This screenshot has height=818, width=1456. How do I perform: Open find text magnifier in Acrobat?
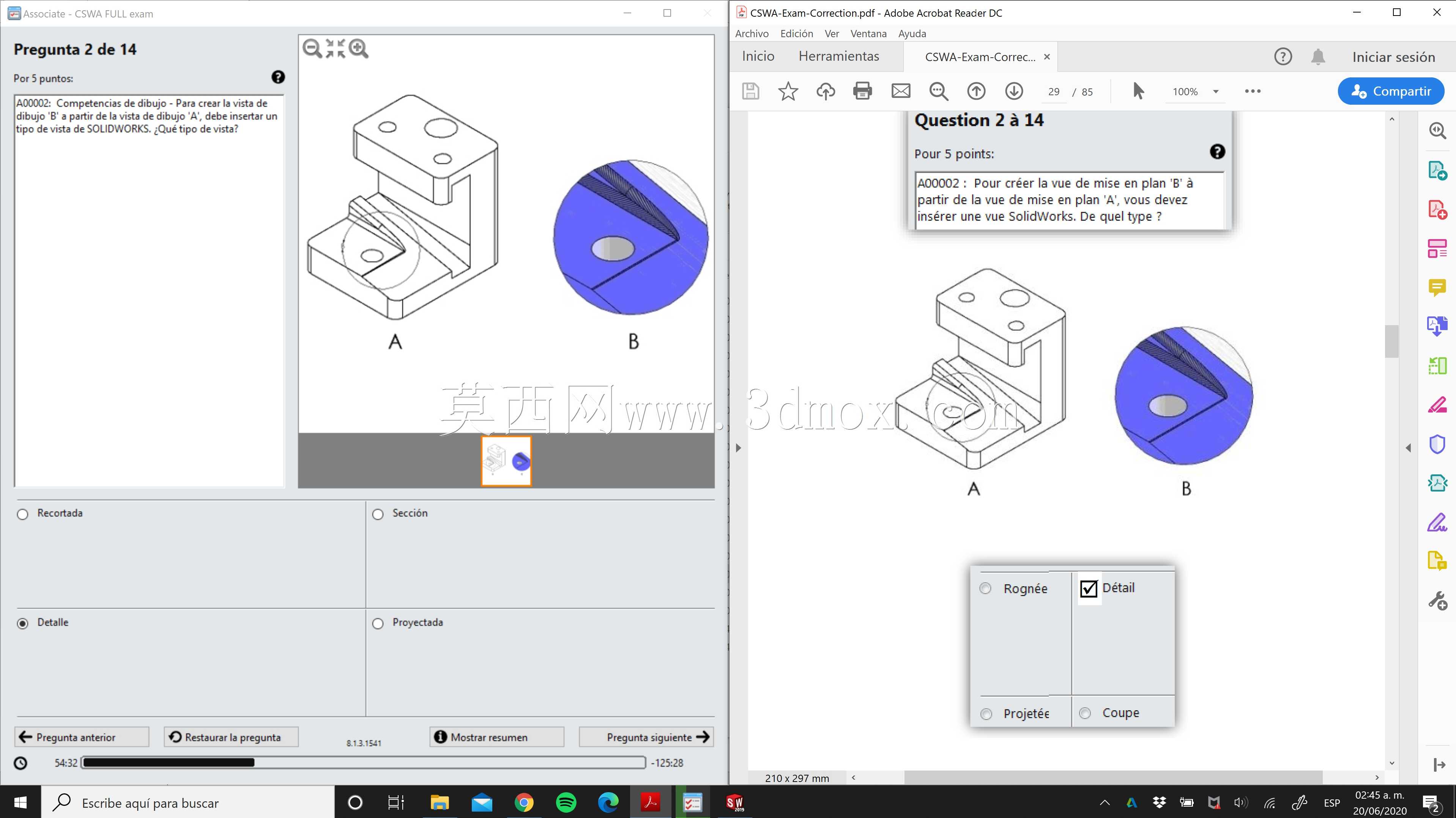939,91
